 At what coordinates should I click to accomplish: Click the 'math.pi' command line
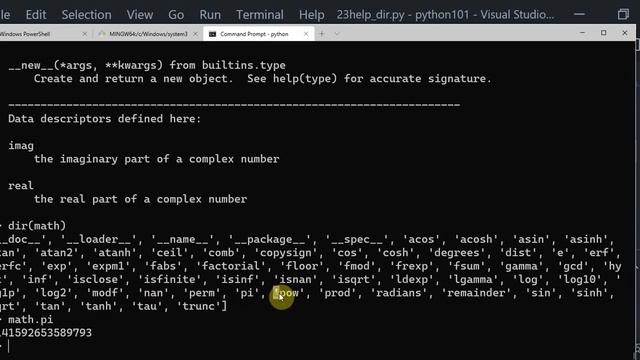click(31, 320)
